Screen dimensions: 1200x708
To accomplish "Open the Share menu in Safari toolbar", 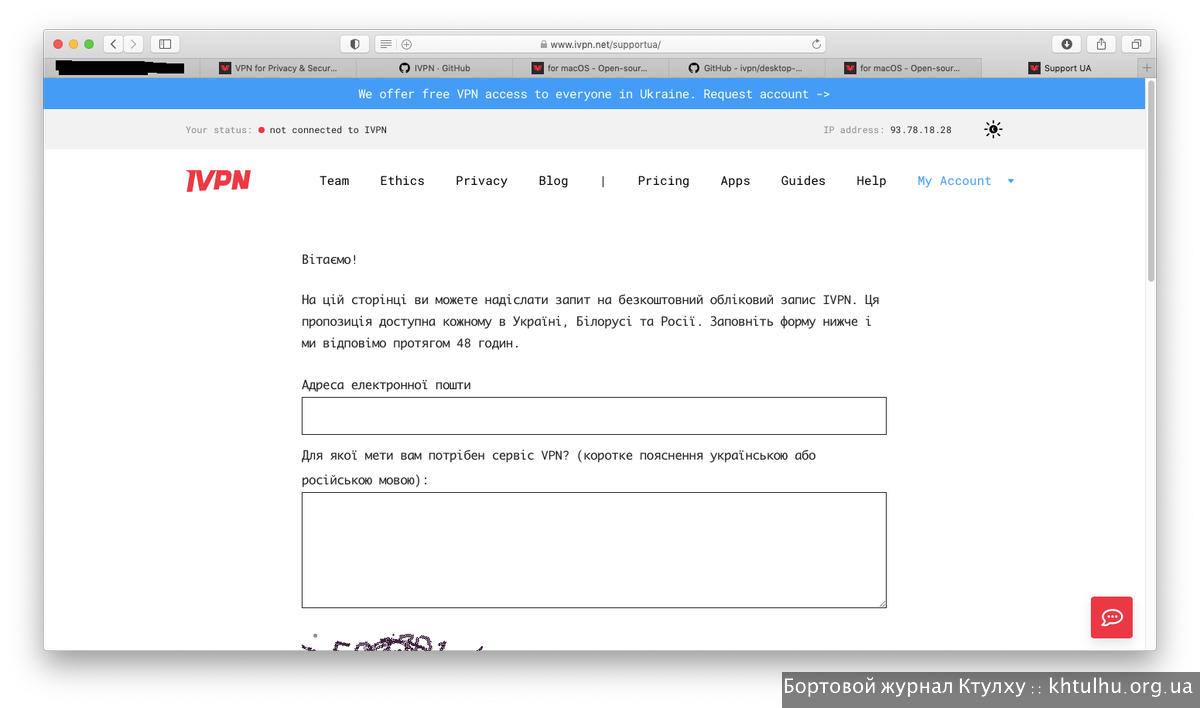I will click(x=1101, y=44).
